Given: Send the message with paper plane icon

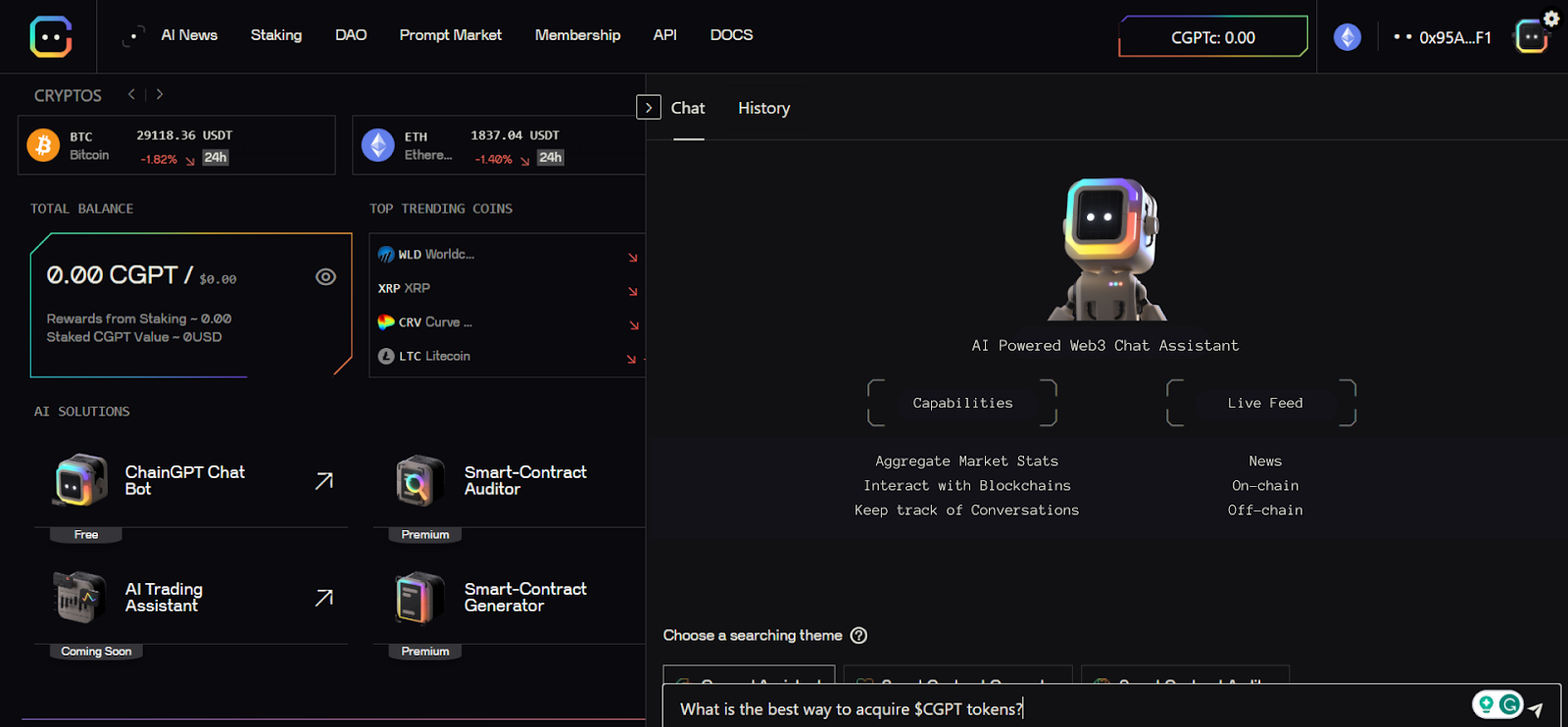Looking at the screenshot, I should click(x=1536, y=709).
